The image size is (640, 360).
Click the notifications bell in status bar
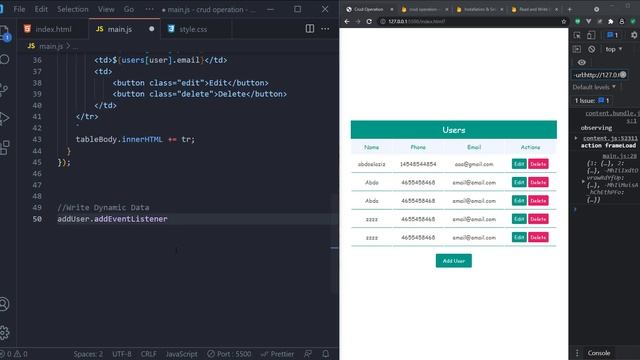[x=326, y=354]
